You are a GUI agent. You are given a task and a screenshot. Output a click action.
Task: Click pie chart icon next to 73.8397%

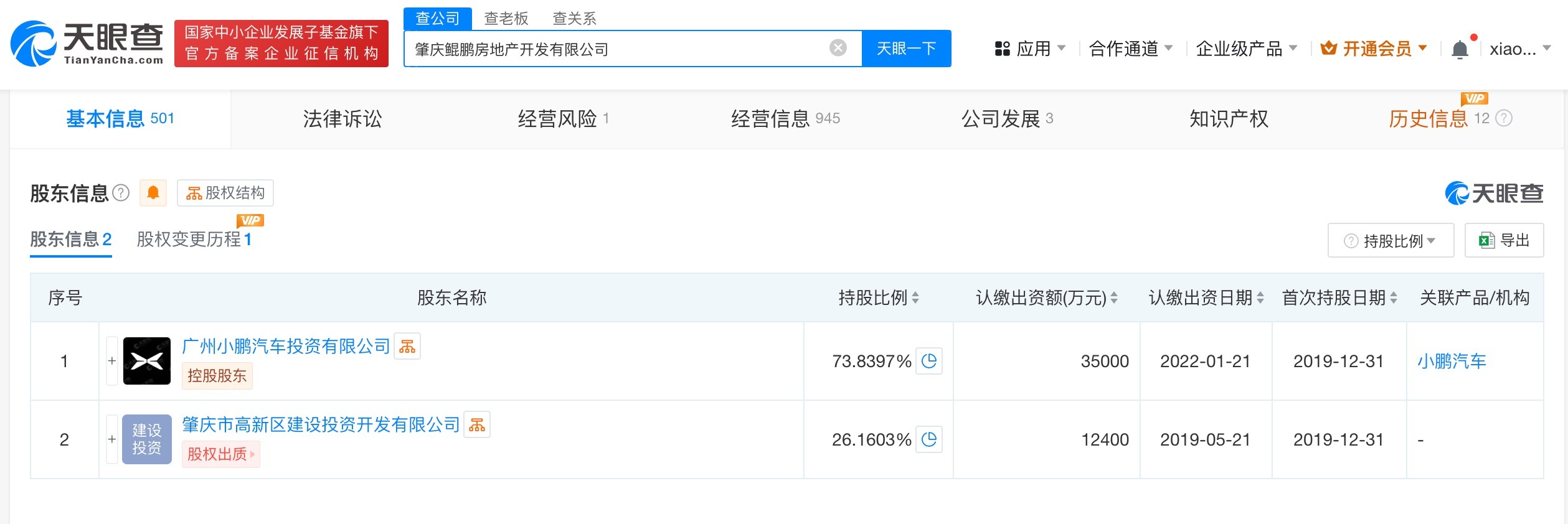coord(928,361)
